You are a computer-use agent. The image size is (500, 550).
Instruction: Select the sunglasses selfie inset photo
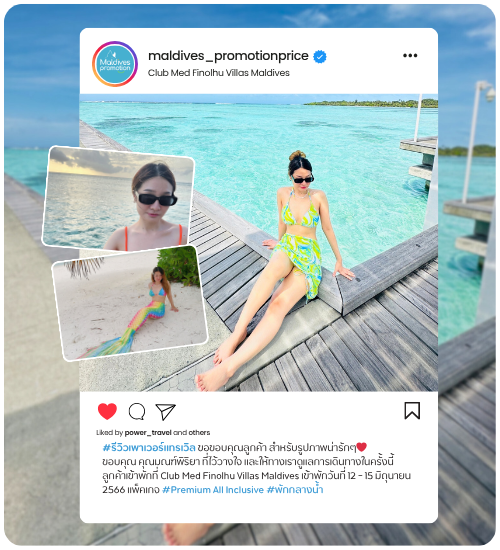point(118,199)
